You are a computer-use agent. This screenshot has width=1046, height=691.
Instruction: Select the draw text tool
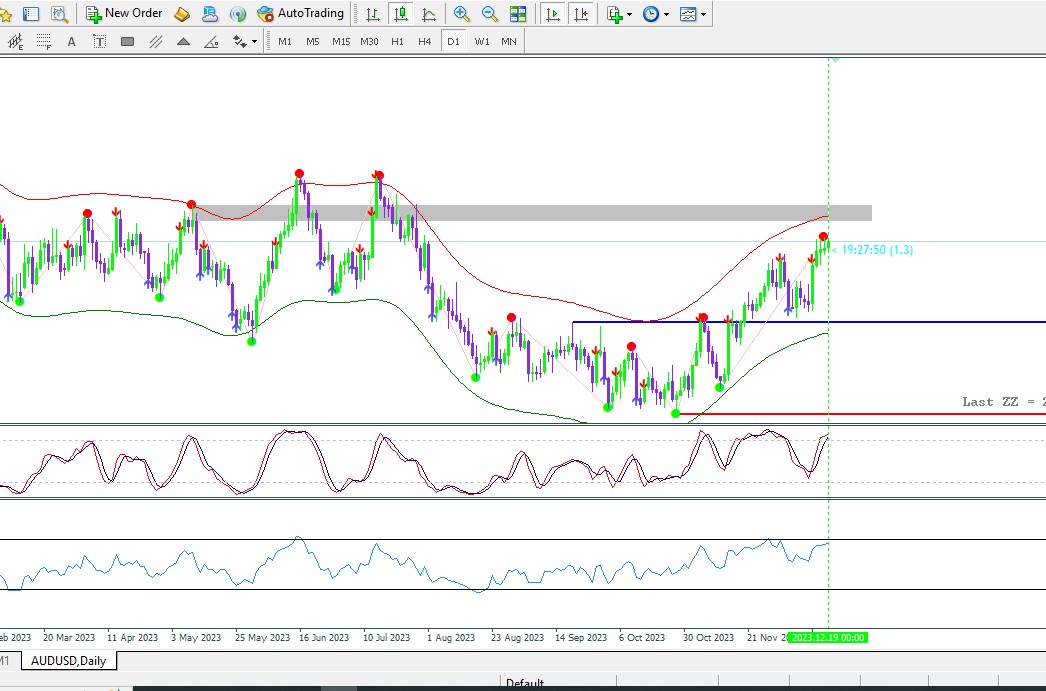pos(71,41)
